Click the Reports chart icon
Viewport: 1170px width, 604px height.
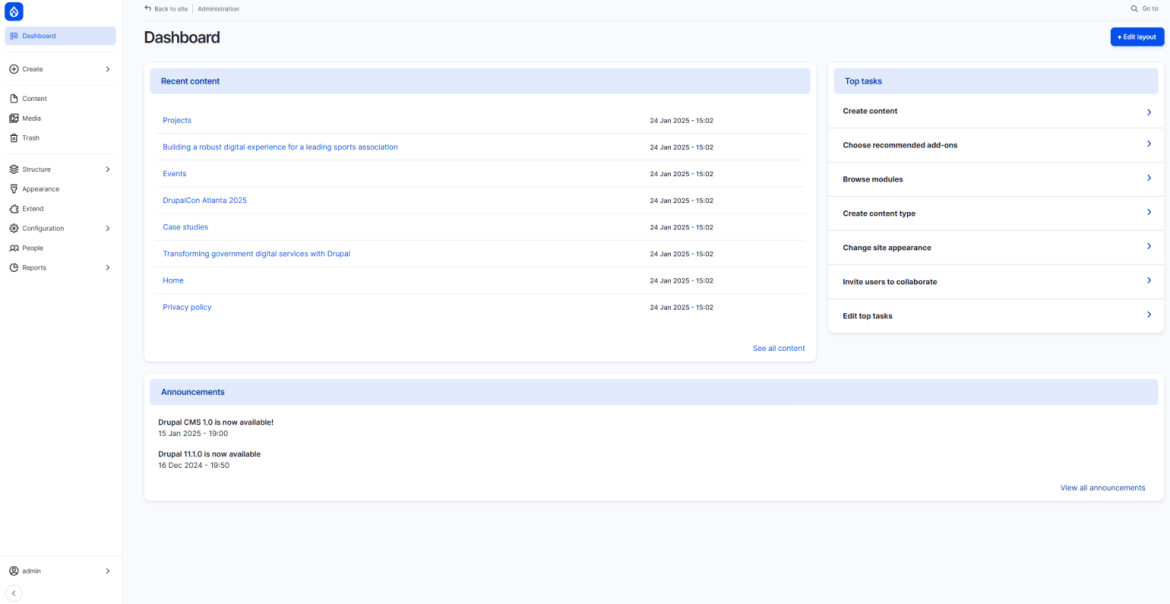pos(14,267)
